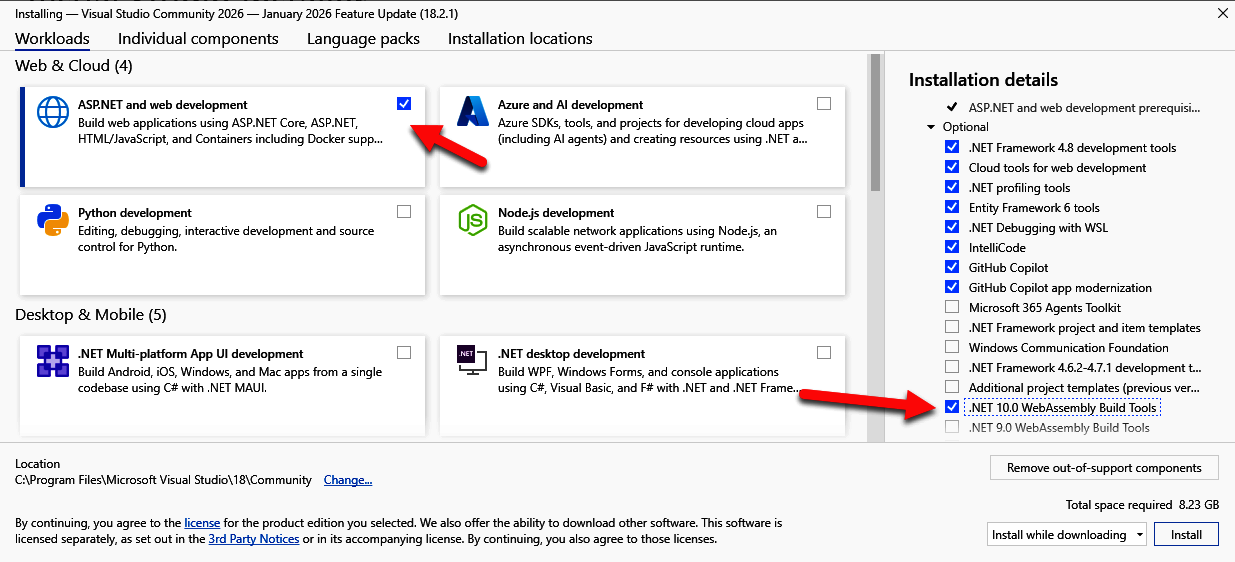Screen dimensions: 1235x562
Task: Click the Installation details heading
Action: 983,80
